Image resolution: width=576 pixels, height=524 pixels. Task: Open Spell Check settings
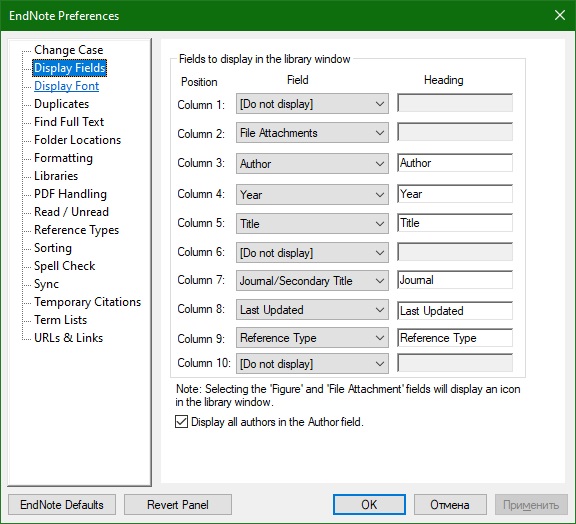click(x=64, y=266)
